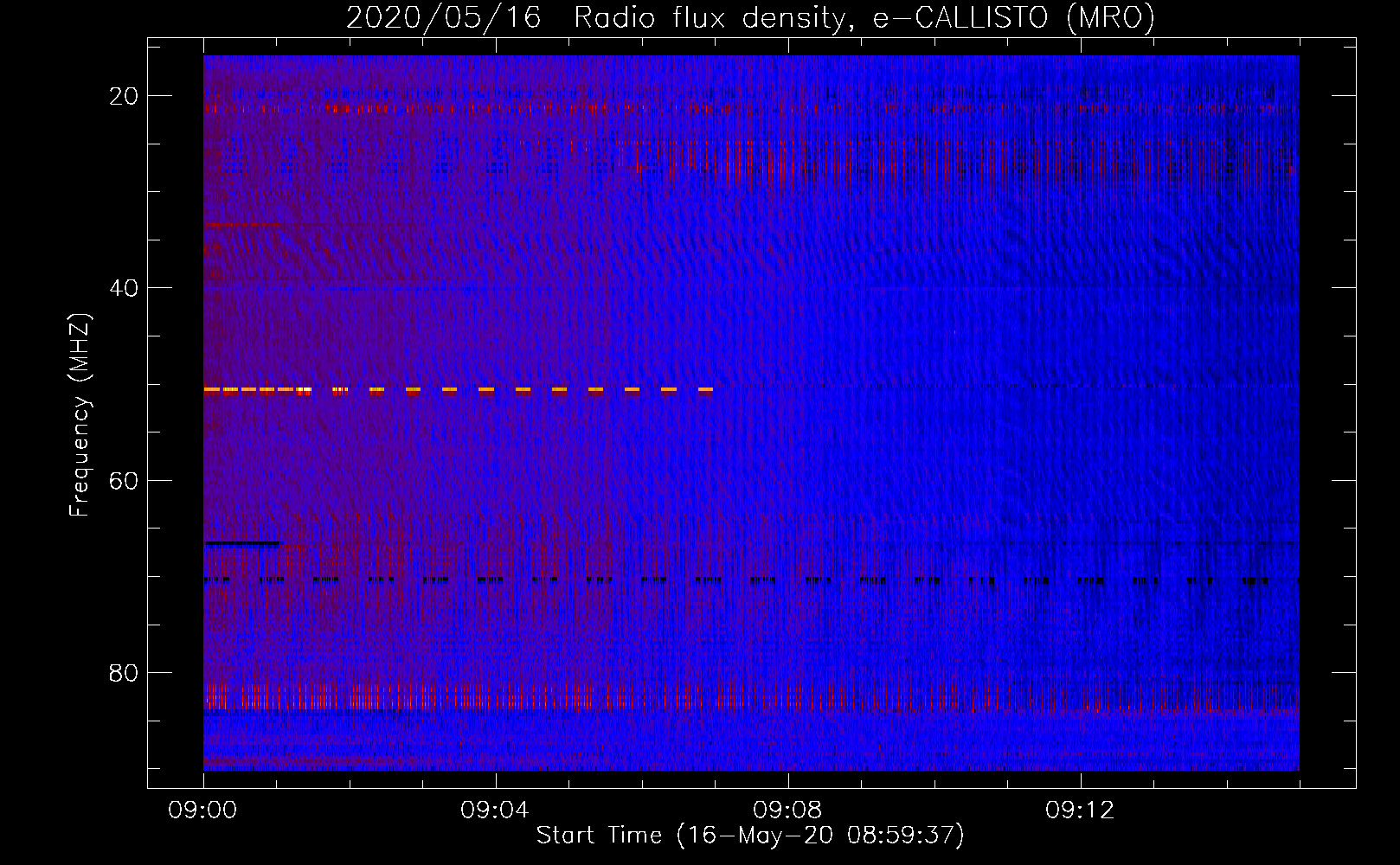Viewport: 1400px width, 865px height.
Task: Click the '20' frequency tick label
Action: click(x=124, y=96)
